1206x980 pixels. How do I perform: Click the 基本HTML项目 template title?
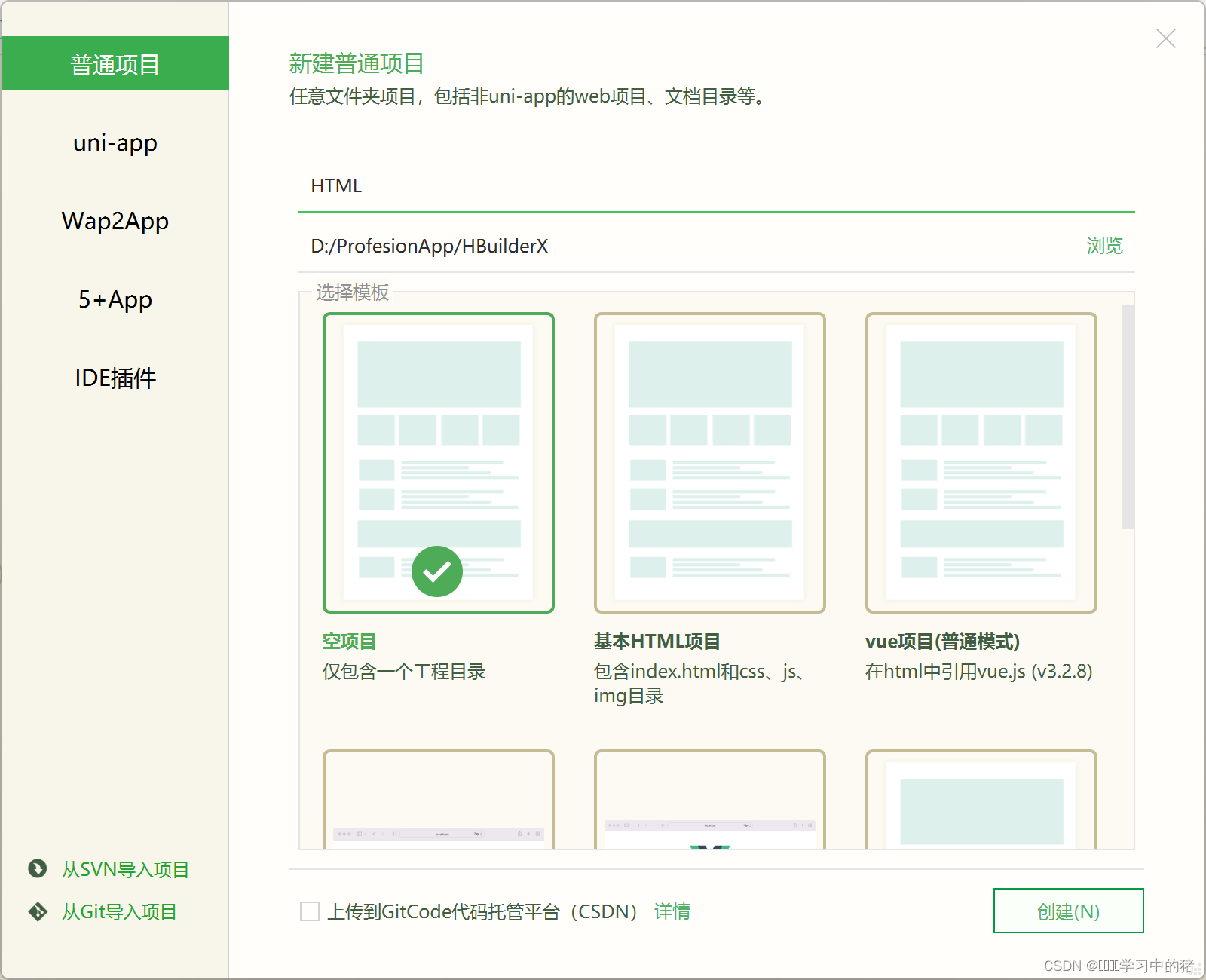(x=657, y=642)
